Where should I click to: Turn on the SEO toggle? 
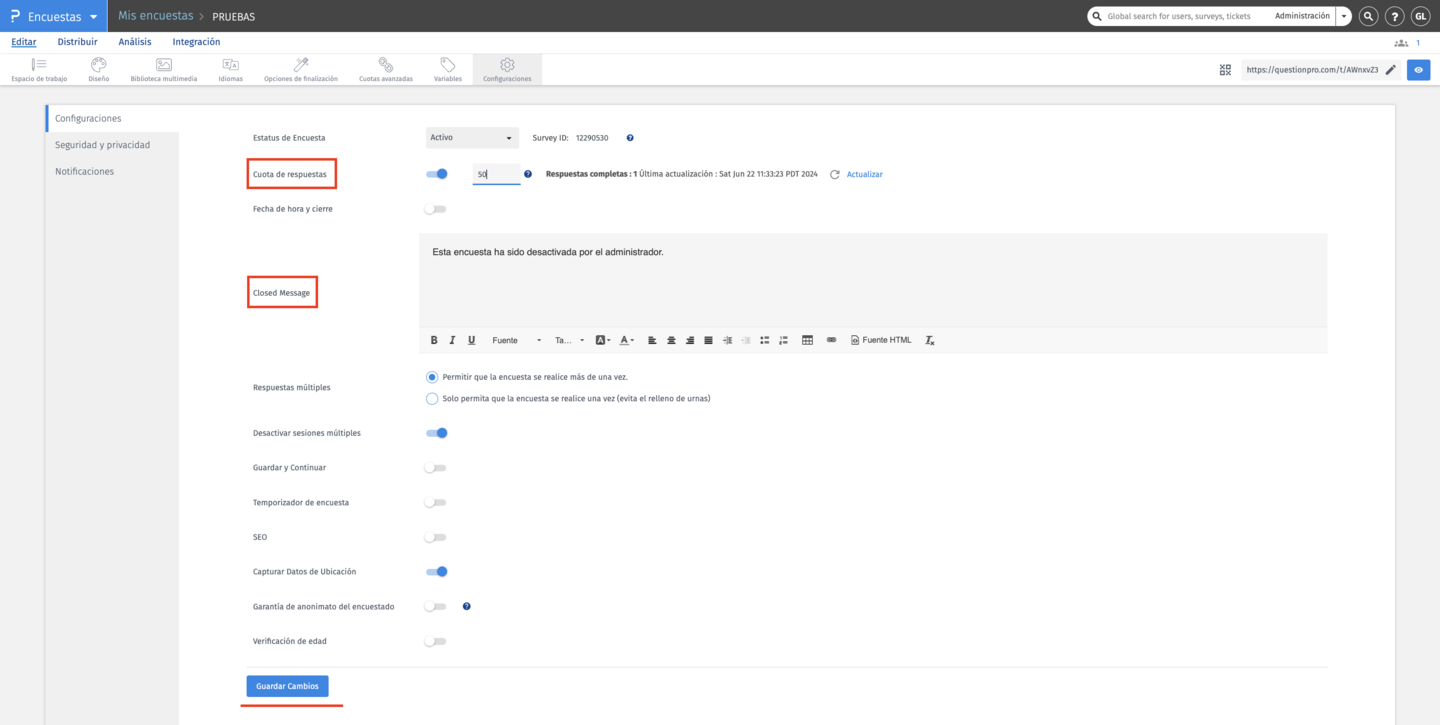(x=435, y=537)
